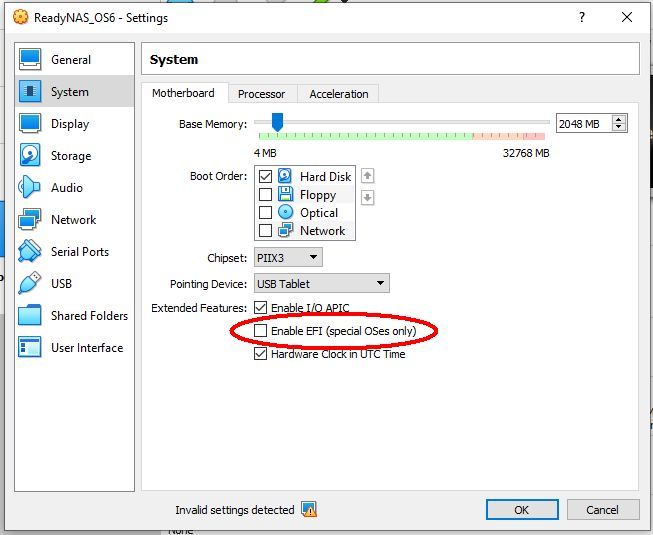
Task: Click the Invalid settings detected text
Action: pyautogui.click(x=234, y=510)
